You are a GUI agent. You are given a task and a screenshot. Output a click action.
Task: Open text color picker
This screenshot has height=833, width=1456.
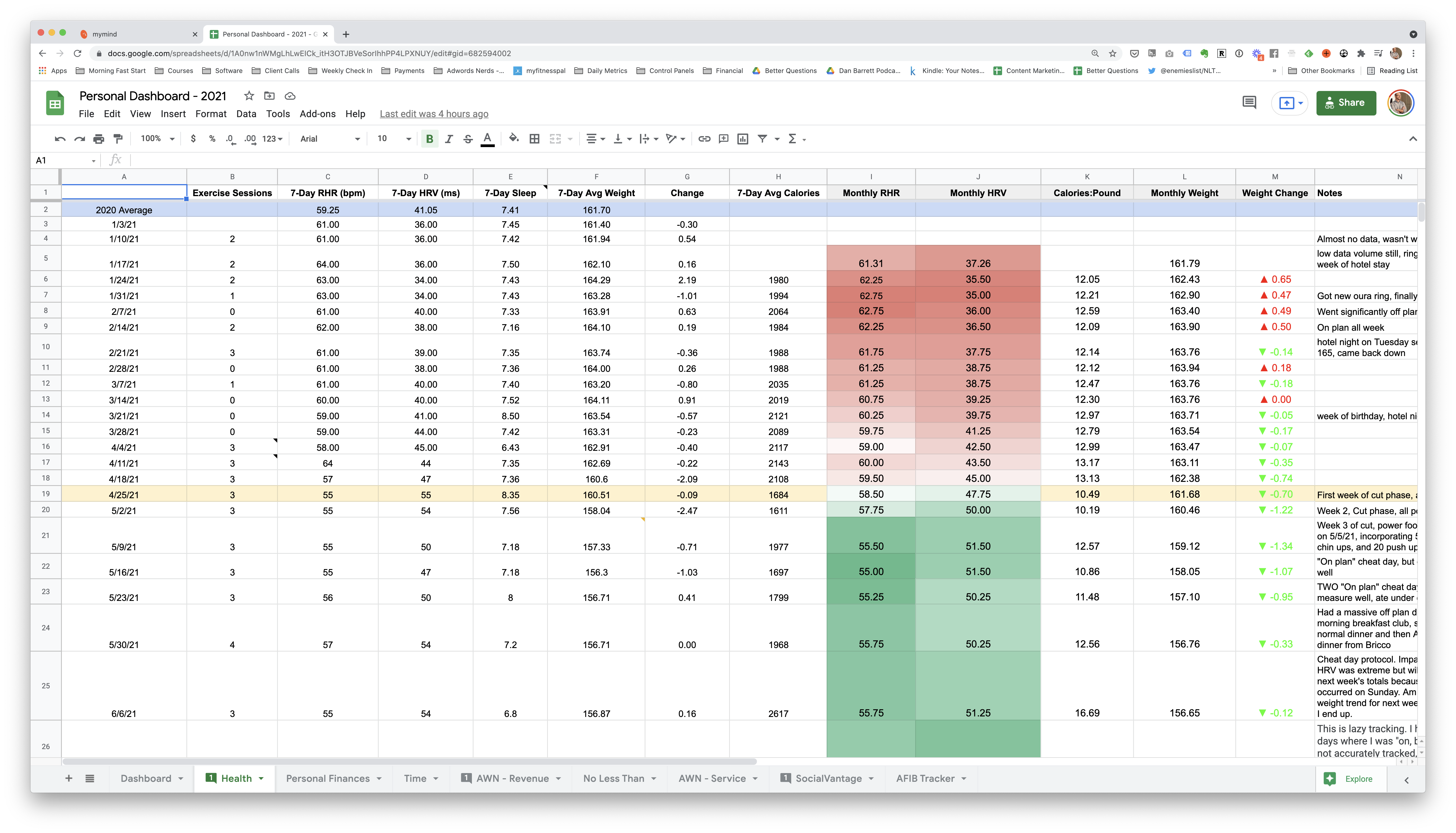coord(487,139)
